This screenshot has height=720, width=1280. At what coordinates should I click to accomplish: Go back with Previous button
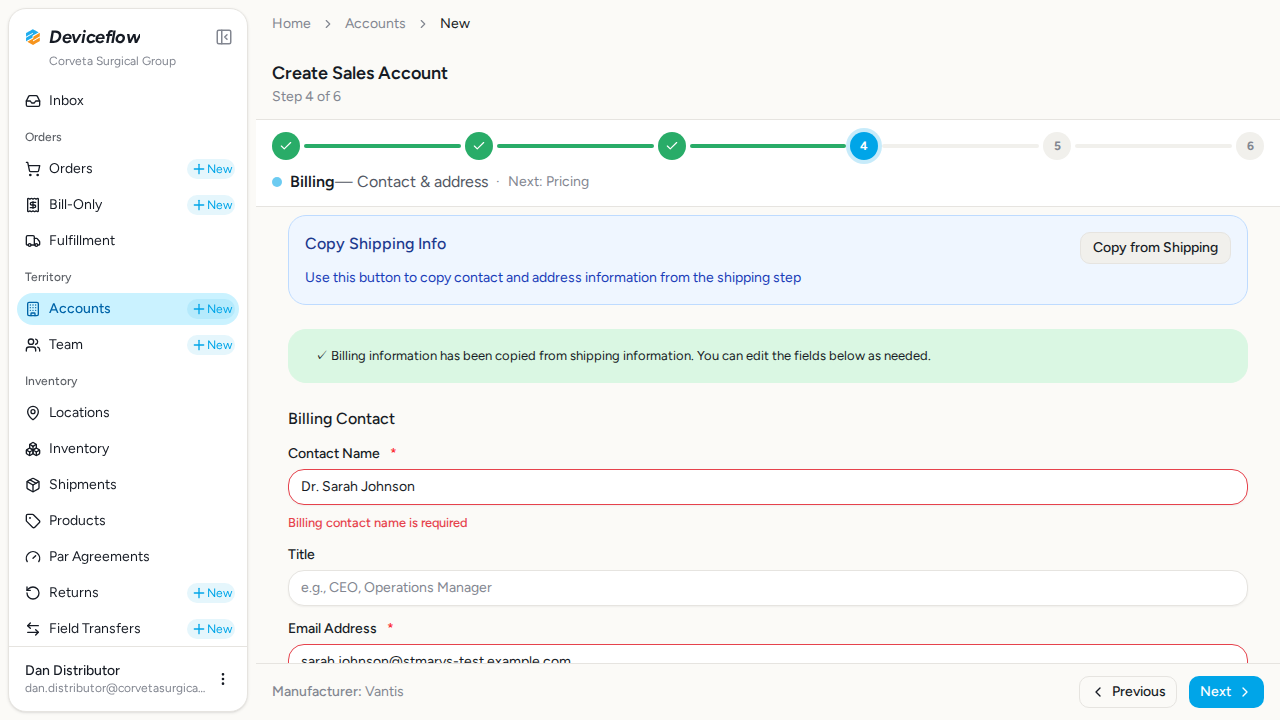1128,692
